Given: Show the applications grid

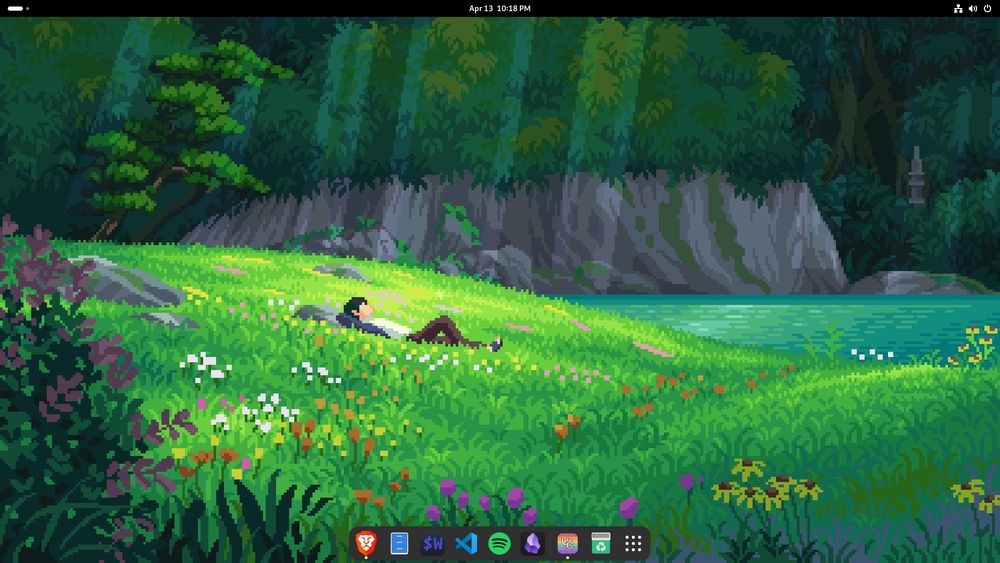Looking at the screenshot, I should (633, 543).
